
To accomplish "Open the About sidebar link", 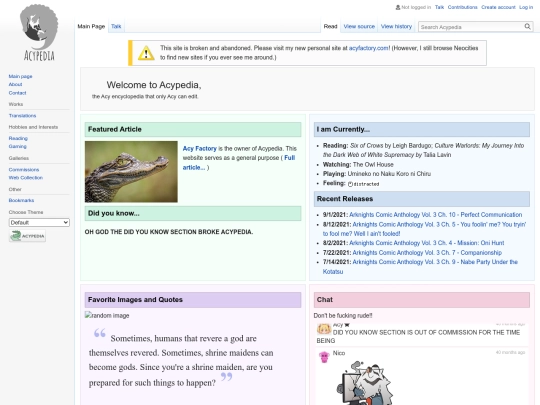I will (15, 84).
